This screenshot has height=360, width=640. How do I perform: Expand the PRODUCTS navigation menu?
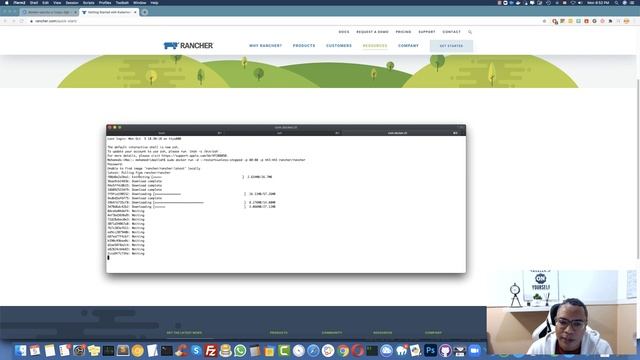click(x=304, y=46)
